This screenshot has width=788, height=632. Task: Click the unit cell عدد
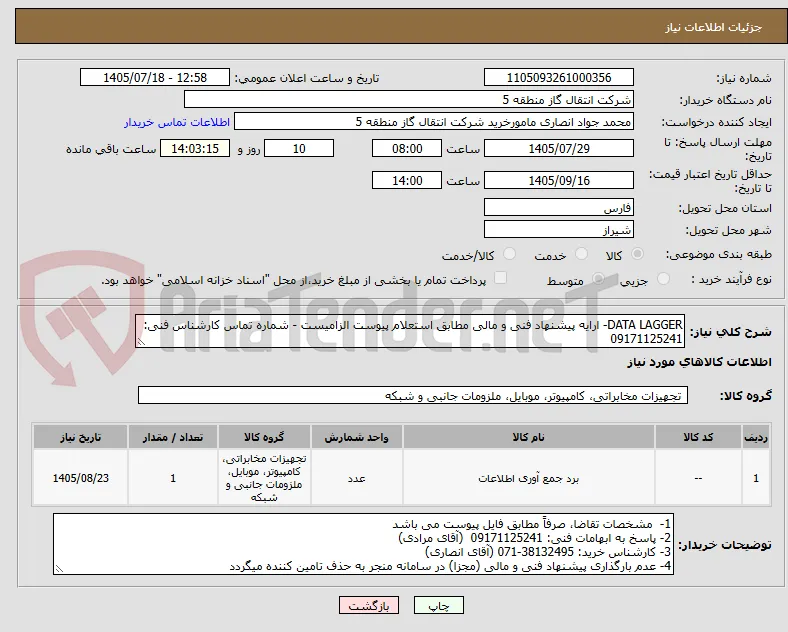coord(356,478)
